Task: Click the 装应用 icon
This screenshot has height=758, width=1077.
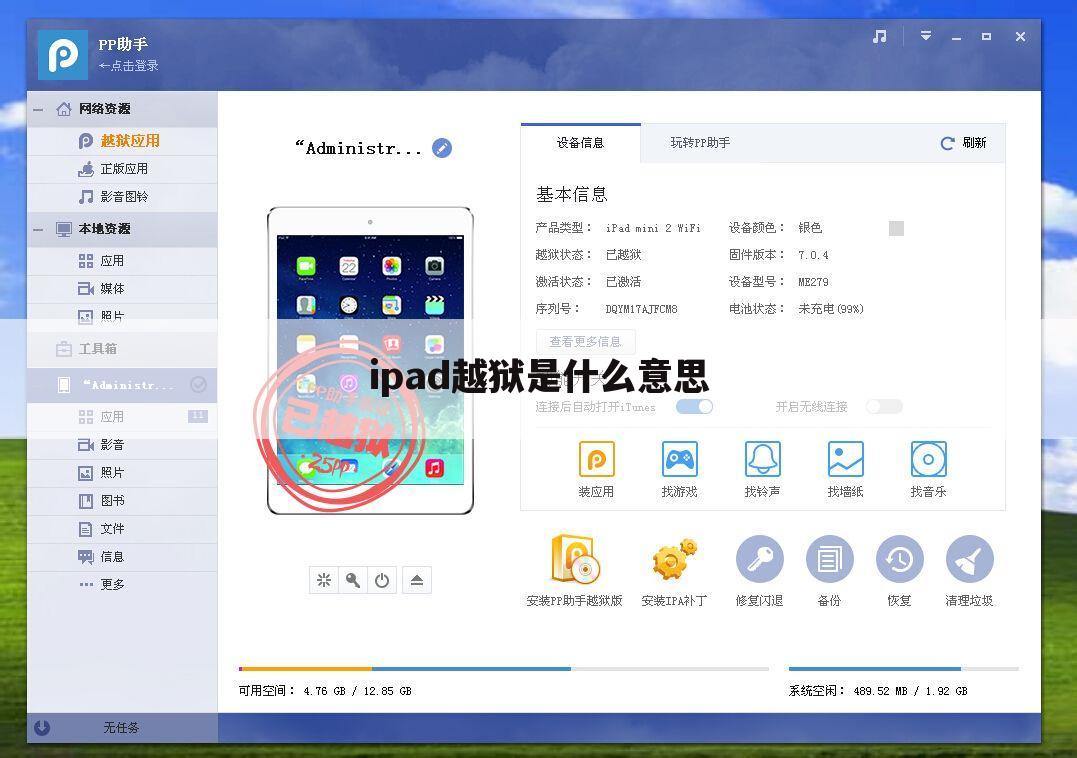Action: 596,459
